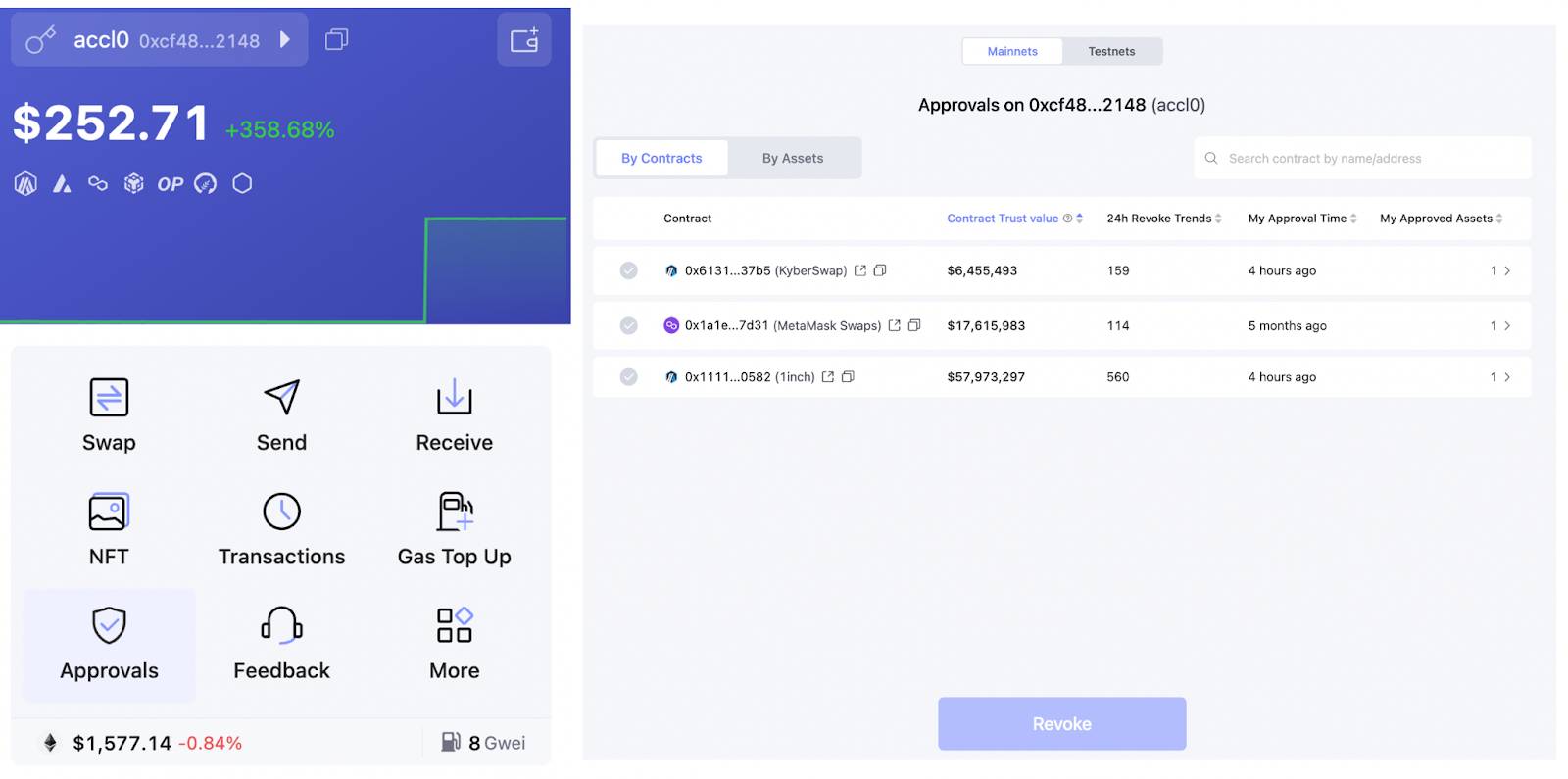Select the Arbitrum chain icon
Screen dimensions: 1568x779
click(x=25, y=183)
